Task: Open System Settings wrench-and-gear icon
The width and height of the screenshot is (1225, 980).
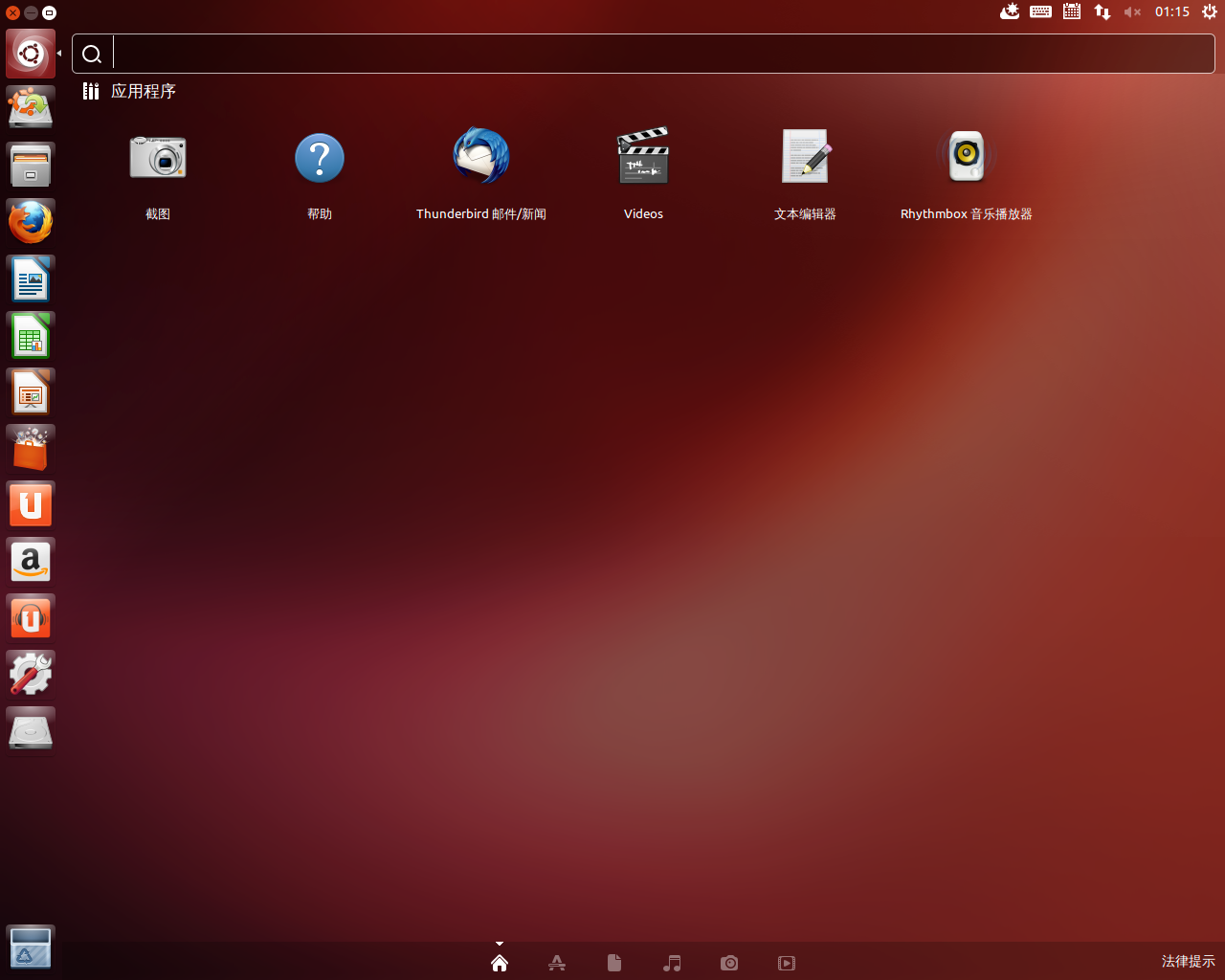Action: tap(31, 675)
